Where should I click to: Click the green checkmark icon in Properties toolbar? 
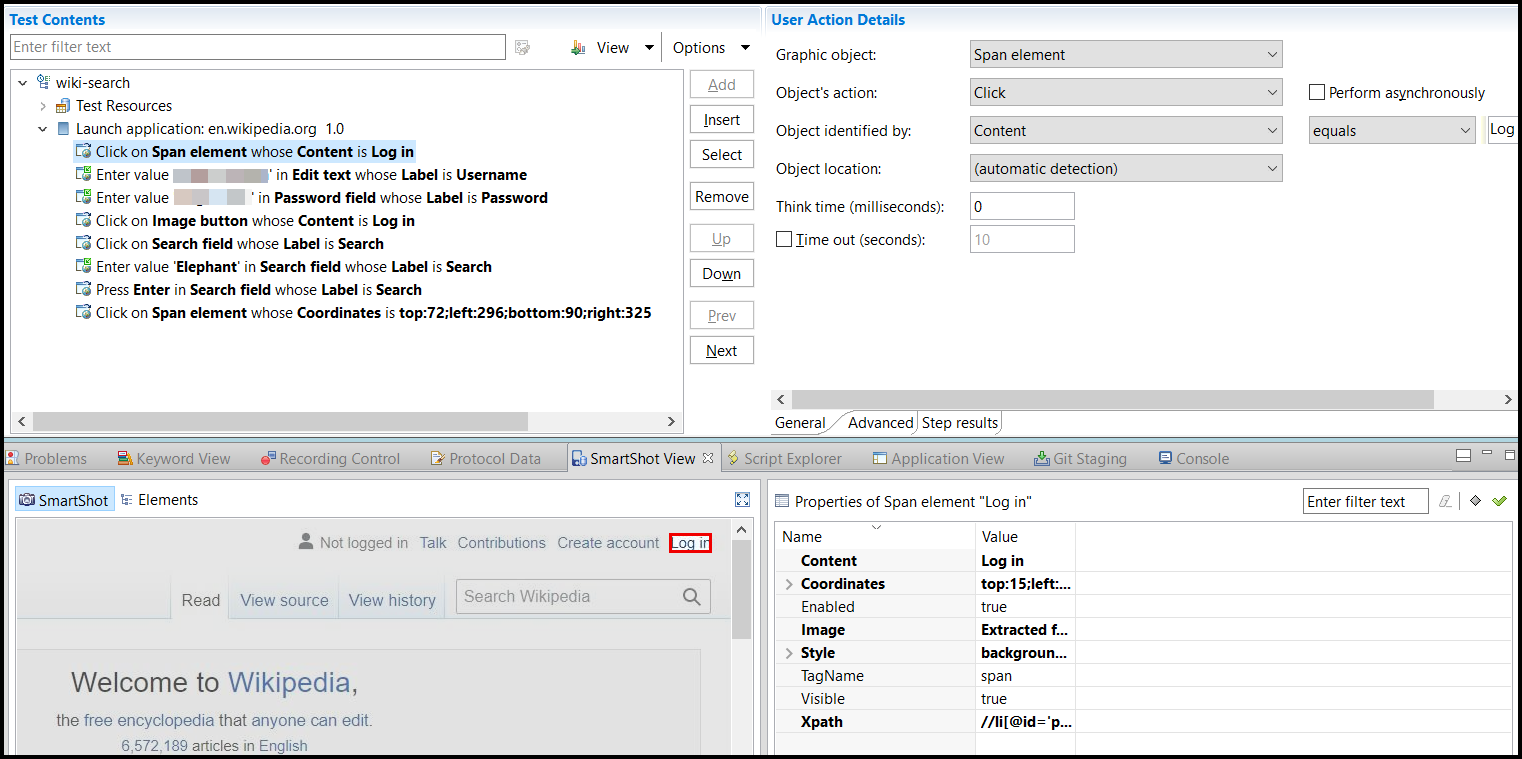[x=1499, y=501]
